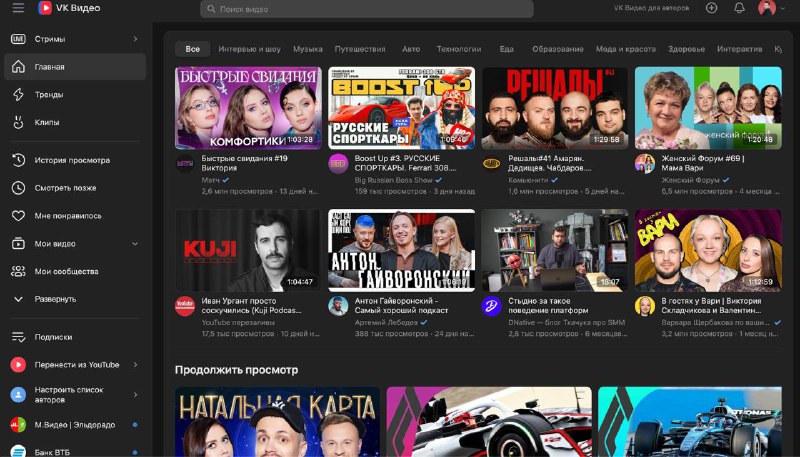Select the Музыка category tab

click(x=308, y=49)
